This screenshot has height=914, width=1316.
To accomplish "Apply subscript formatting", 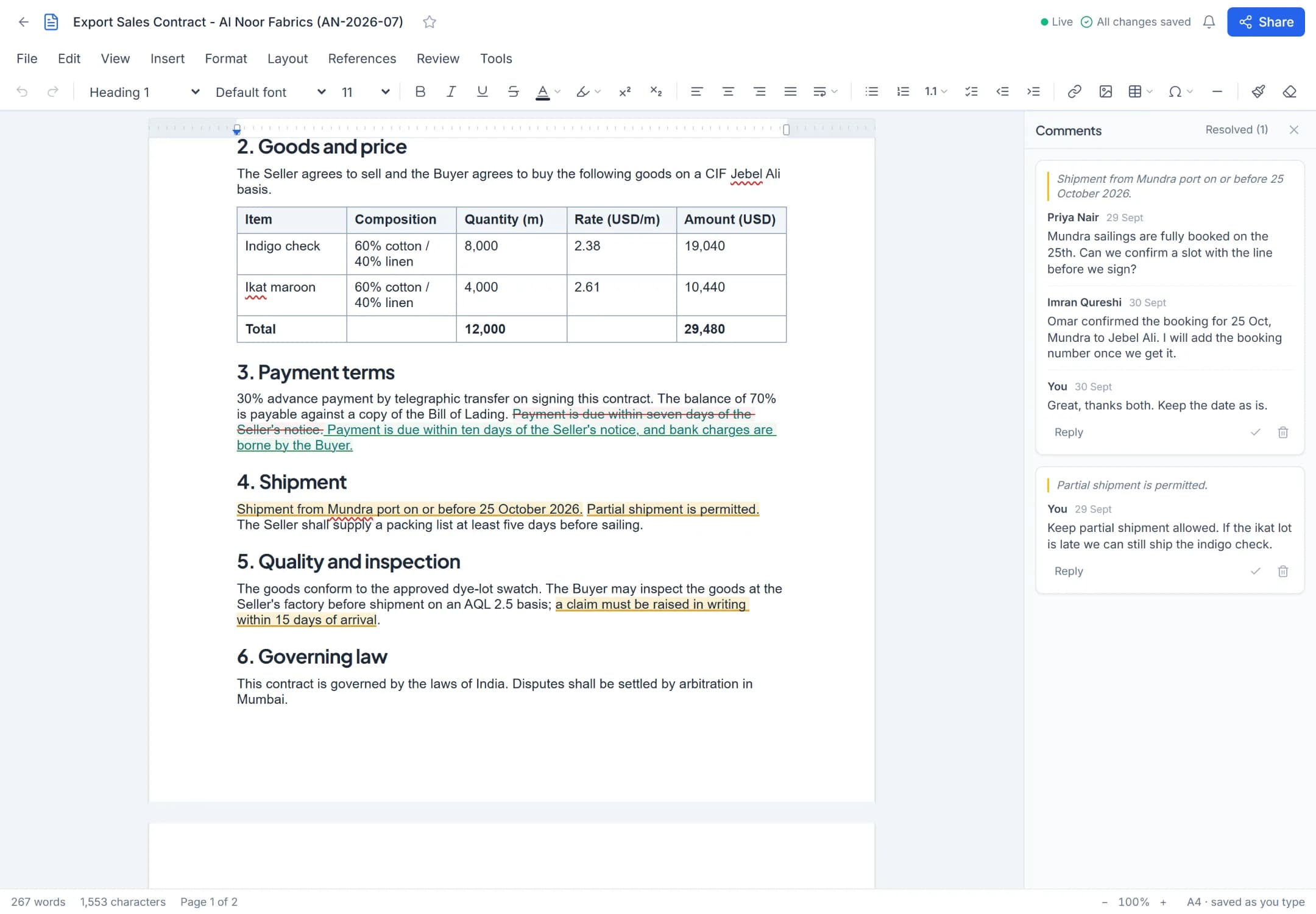I will 656,92.
